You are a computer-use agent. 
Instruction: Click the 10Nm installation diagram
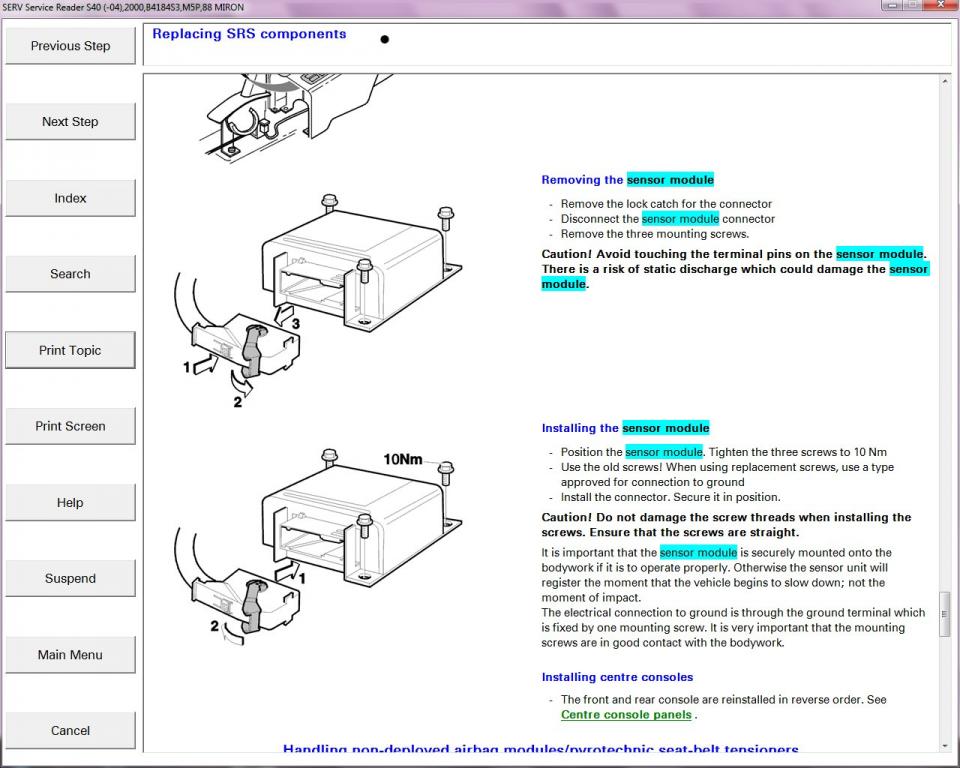(x=318, y=547)
